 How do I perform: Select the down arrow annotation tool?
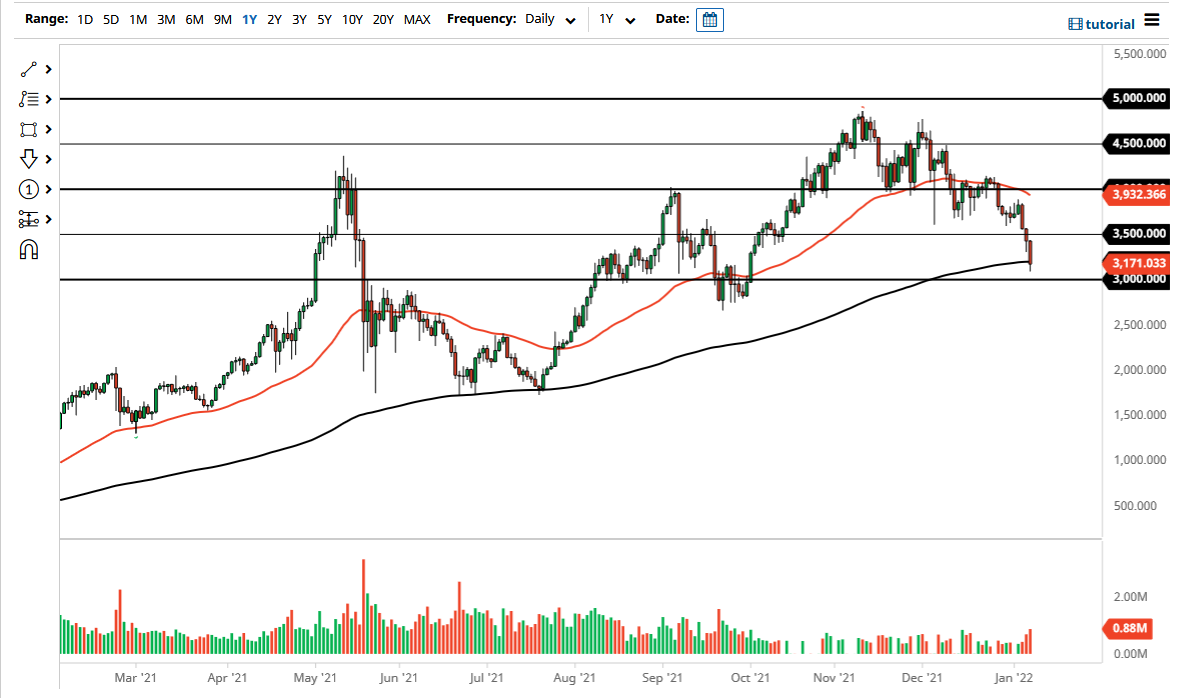[x=29, y=159]
